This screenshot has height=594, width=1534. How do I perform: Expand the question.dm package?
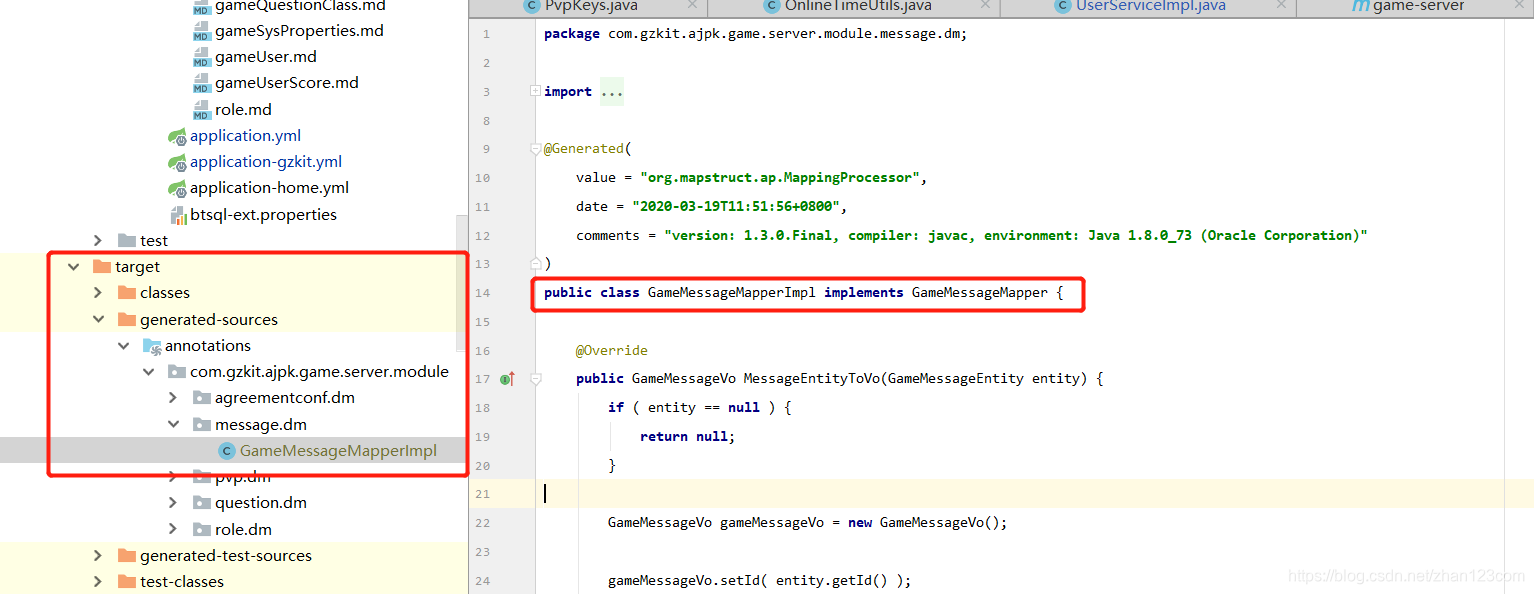click(173, 503)
